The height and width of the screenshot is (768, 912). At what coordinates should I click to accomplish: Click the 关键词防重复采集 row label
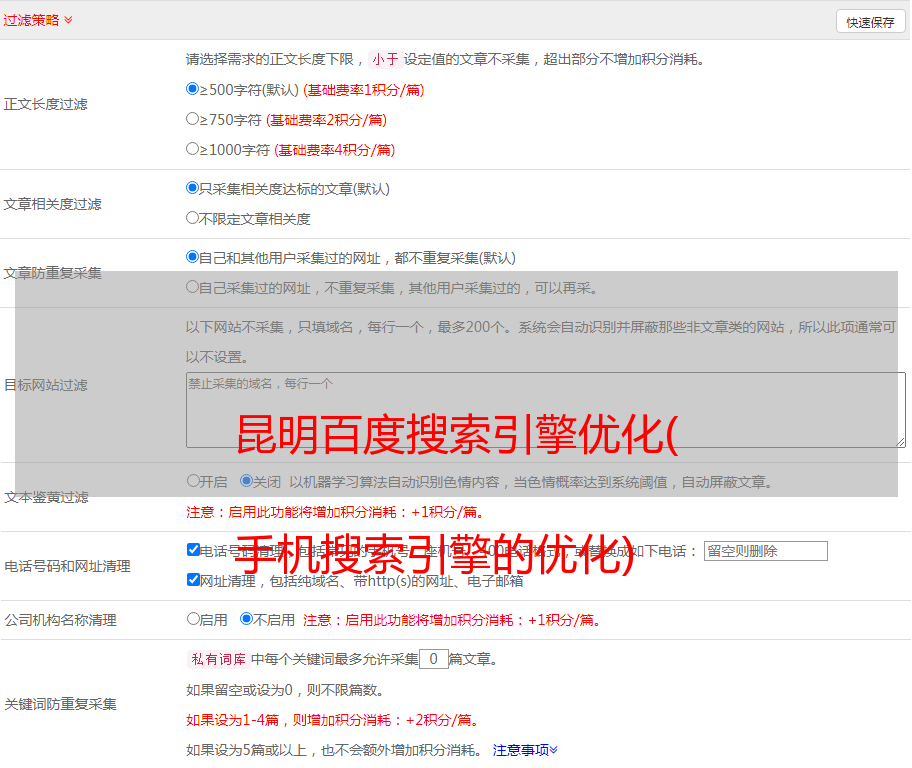pos(60,705)
